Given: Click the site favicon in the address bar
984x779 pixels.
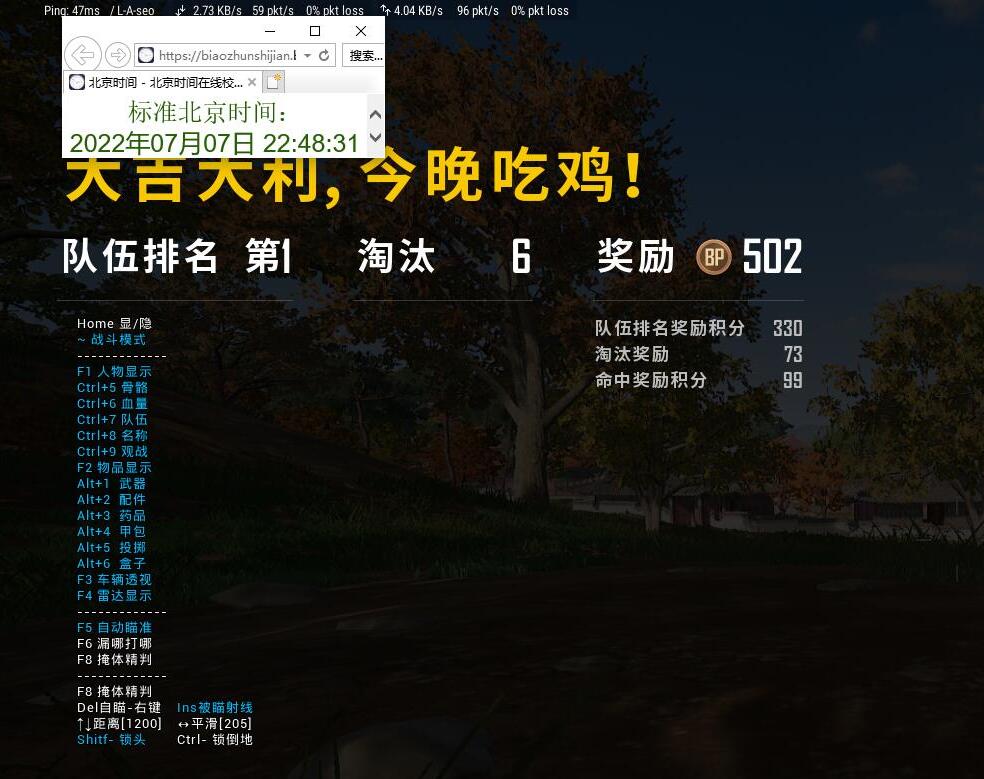Looking at the screenshot, I should (x=146, y=56).
